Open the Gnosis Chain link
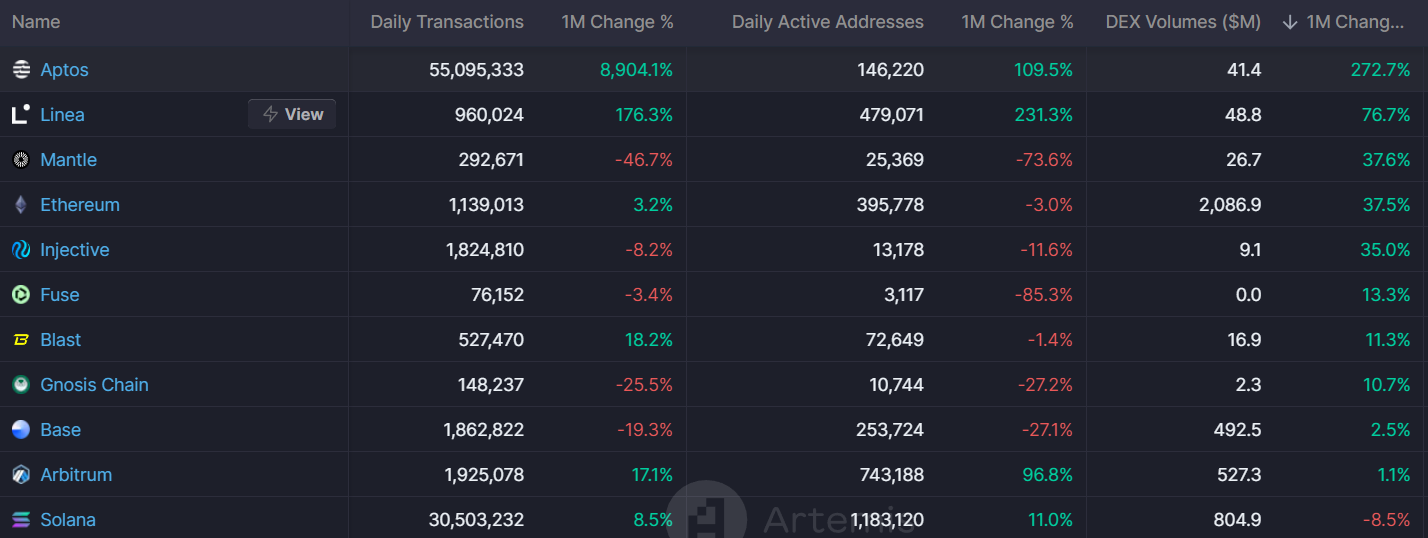Viewport: 1428px width, 538px height. (x=94, y=385)
